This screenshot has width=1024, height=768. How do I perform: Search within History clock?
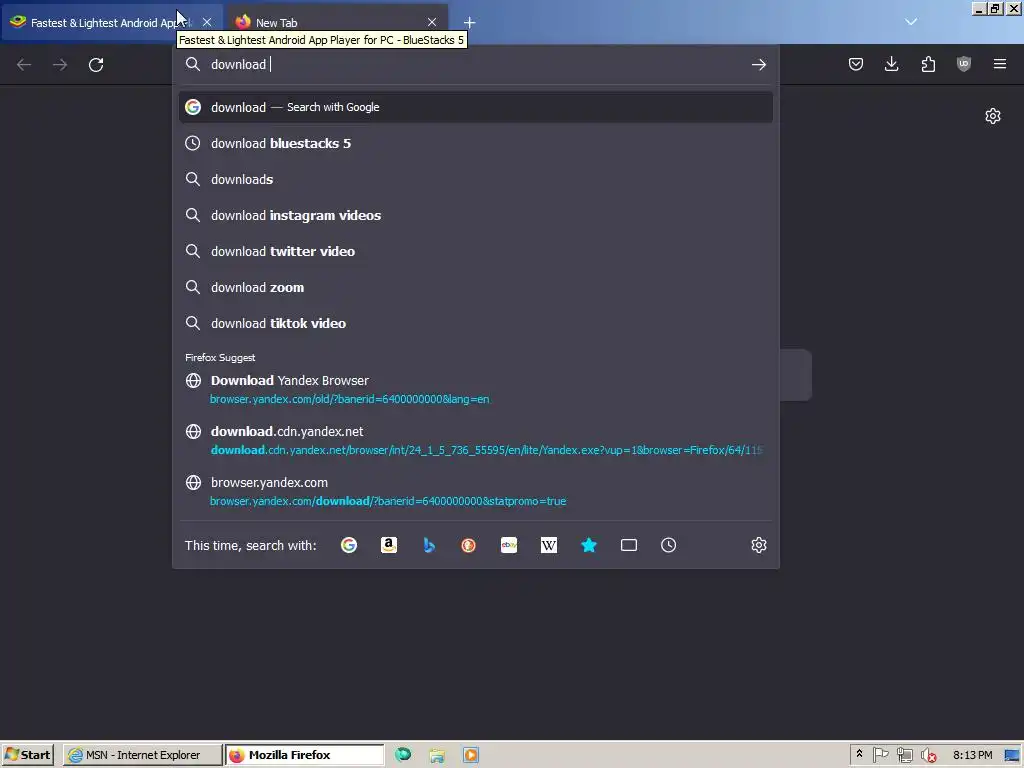669,545
